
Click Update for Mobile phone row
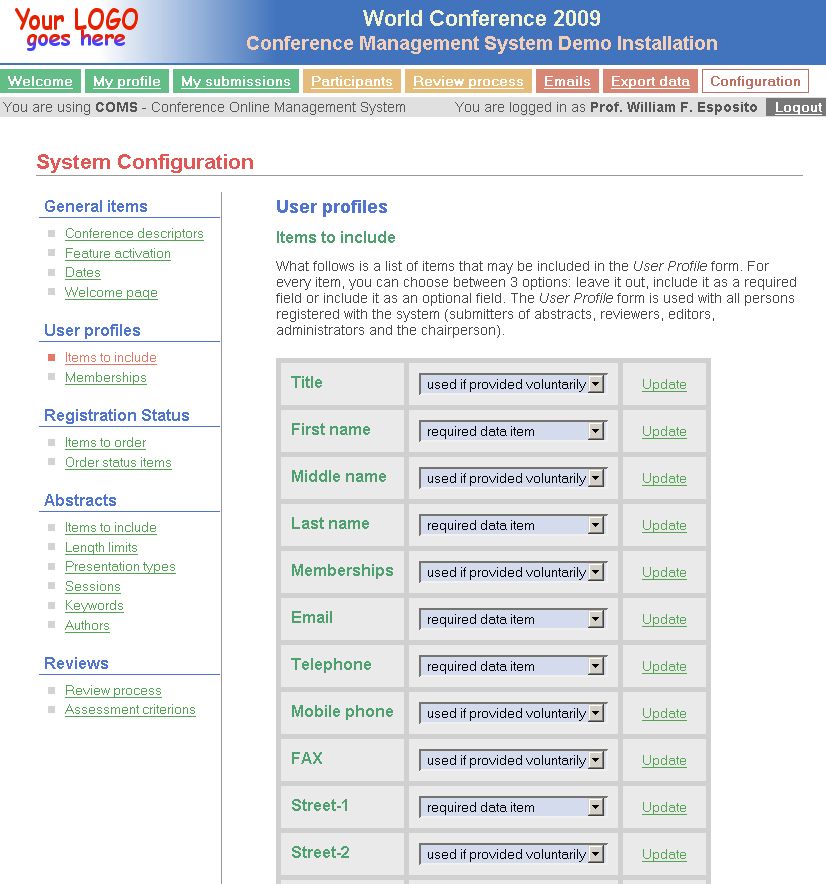coord(664,713)
